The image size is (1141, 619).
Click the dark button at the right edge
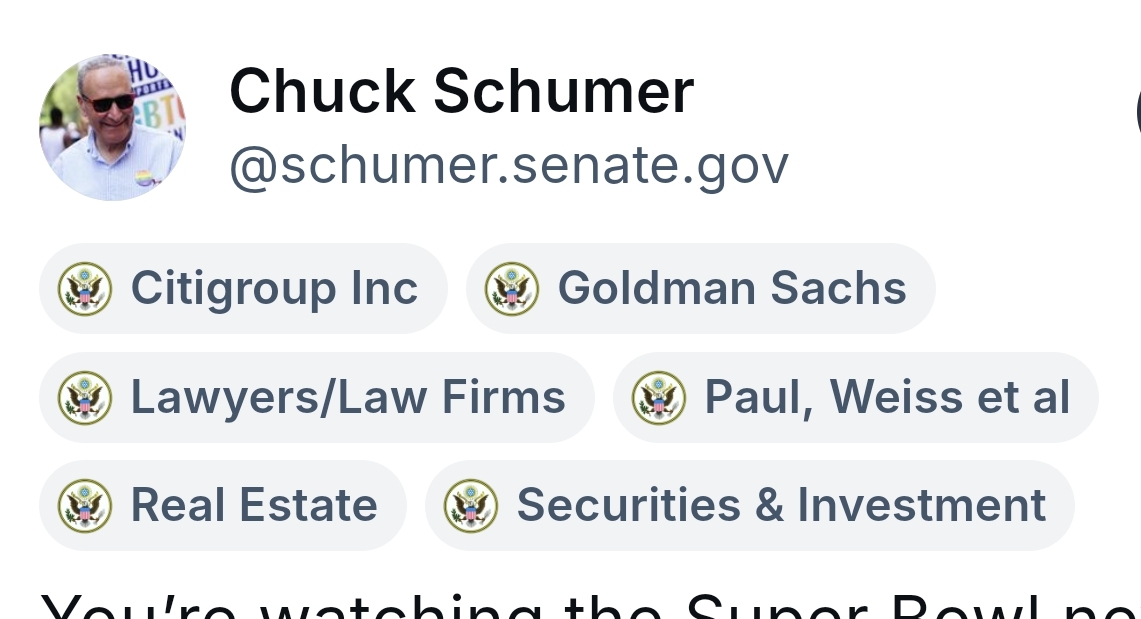1137,112
